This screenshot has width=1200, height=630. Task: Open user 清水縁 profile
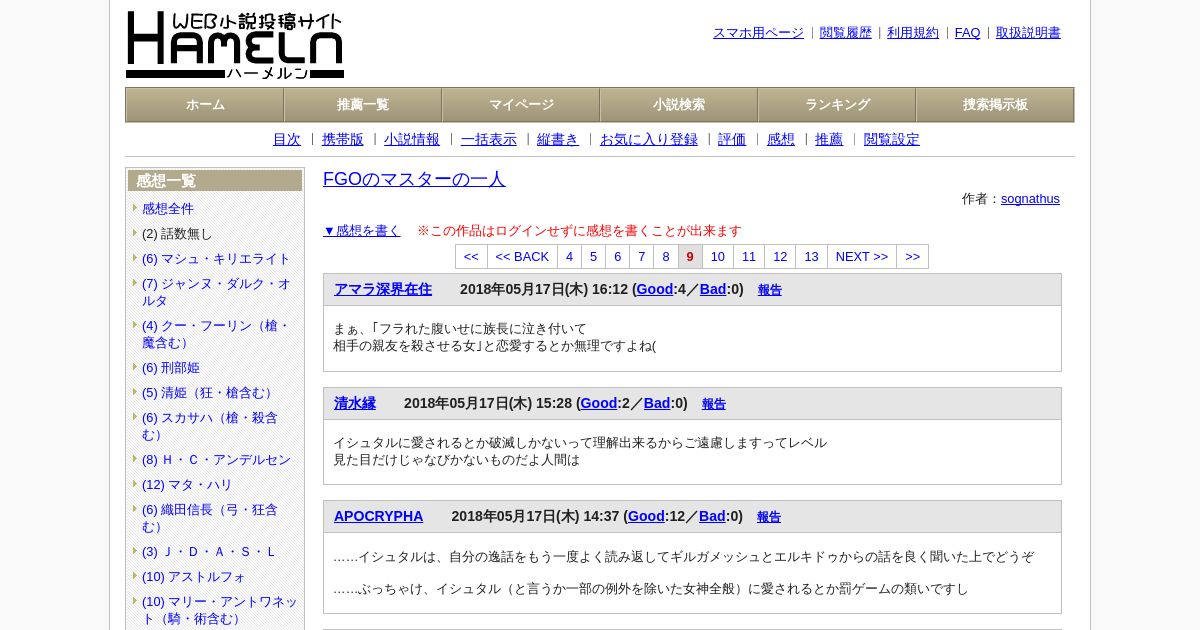pos(355,403)
